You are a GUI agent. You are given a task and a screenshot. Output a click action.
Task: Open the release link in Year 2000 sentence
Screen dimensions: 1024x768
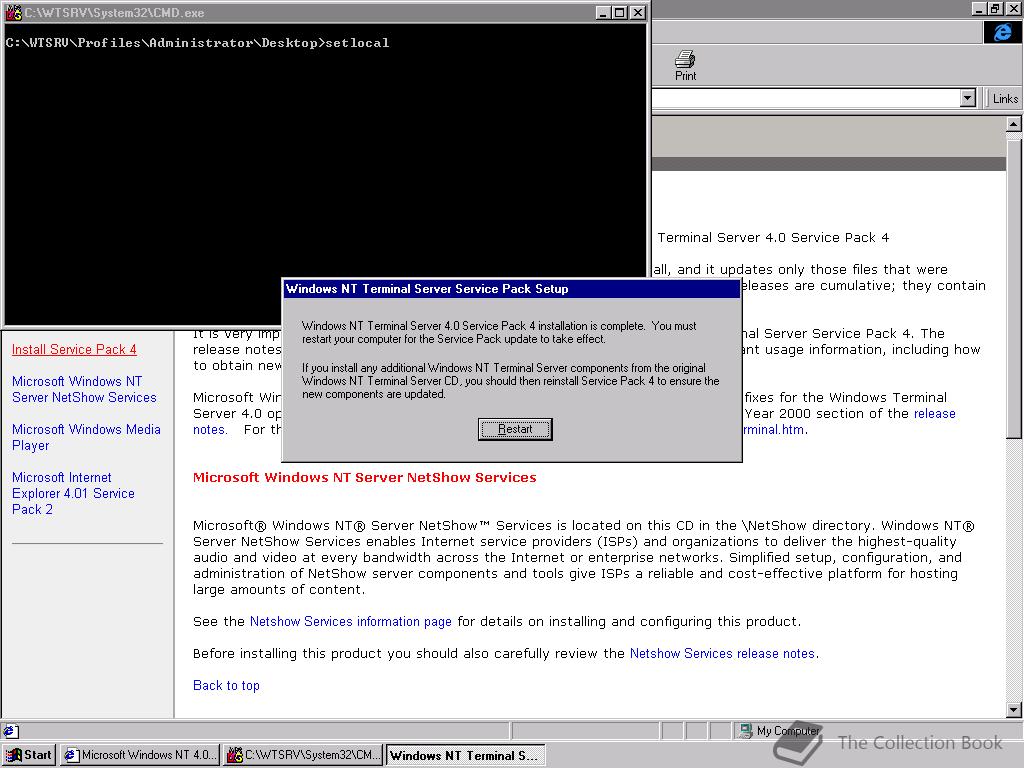[935, 413]
